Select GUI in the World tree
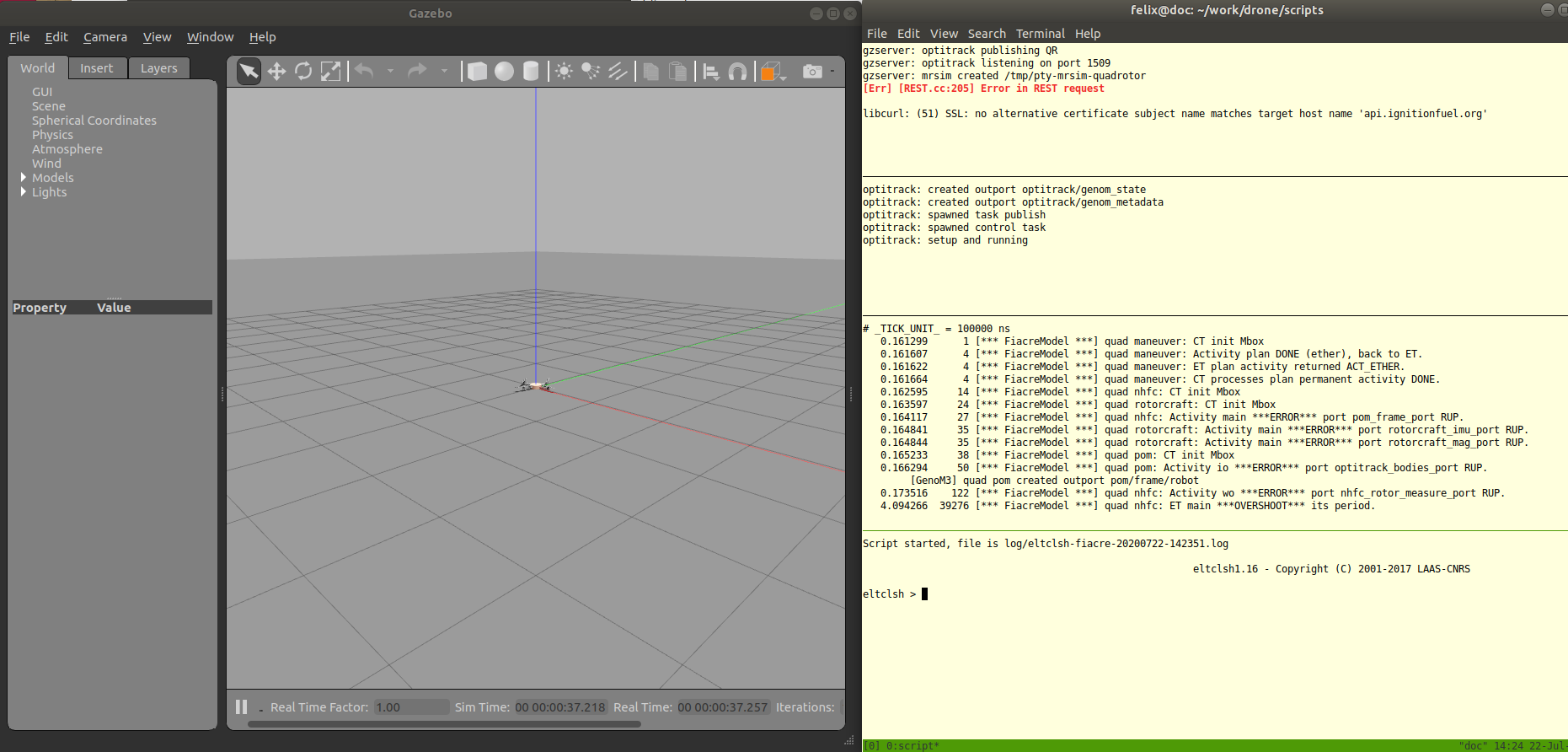Image resolution: width=1568 pixels, height=752 pixels. pyautogui.click(x=42, y=92)
